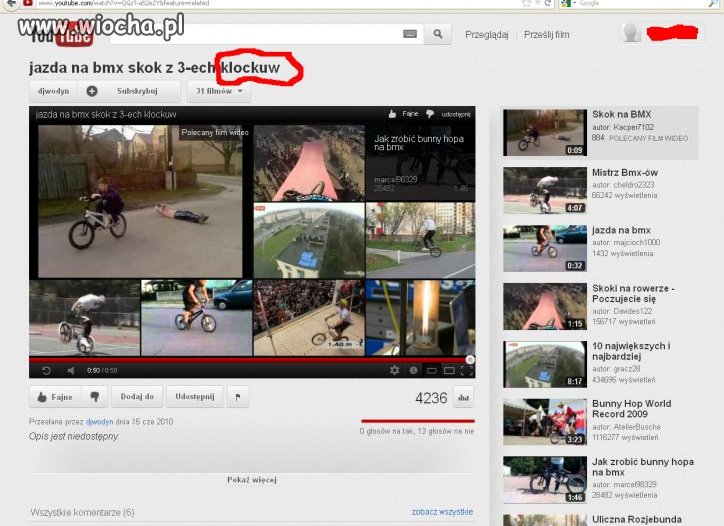This screenshot has height=526, width=724.
Task: Open the djwodyn channel button
Action: tap(54, 91)
